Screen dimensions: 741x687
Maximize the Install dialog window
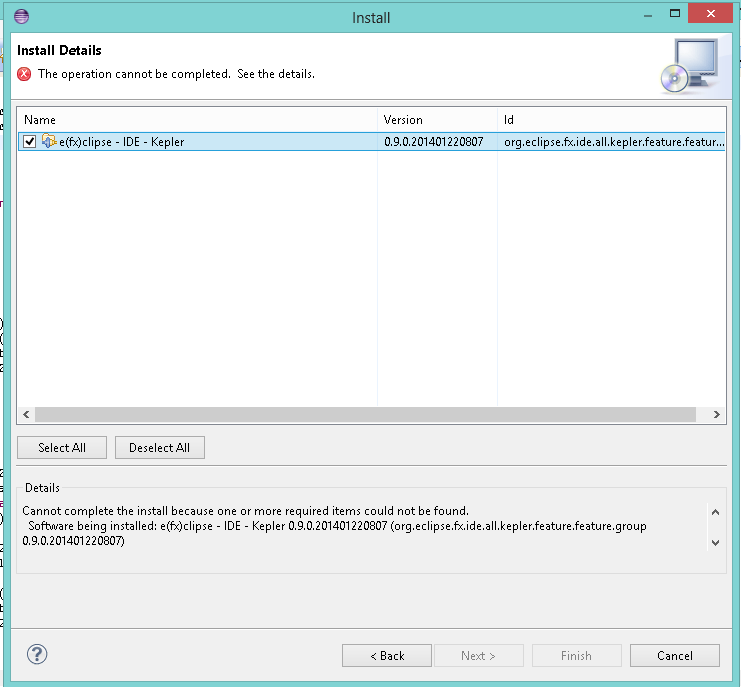(675, 14)
